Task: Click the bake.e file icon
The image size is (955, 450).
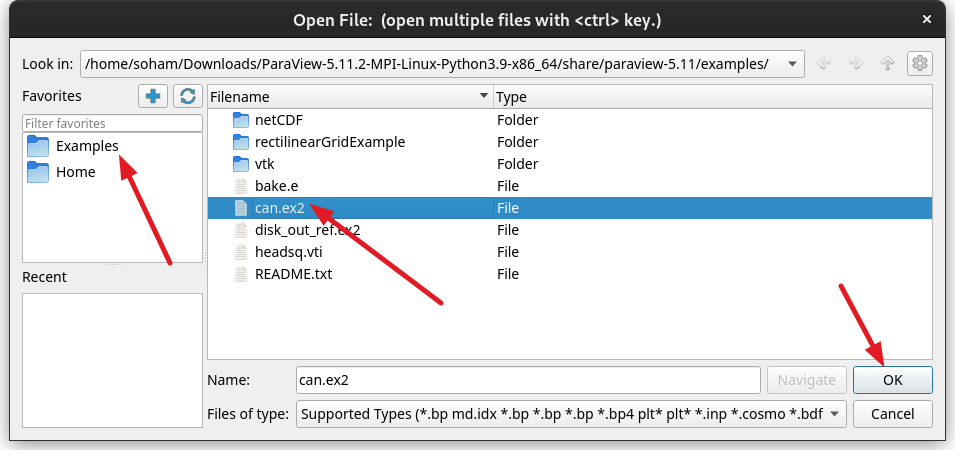Action: click(241, 186)
